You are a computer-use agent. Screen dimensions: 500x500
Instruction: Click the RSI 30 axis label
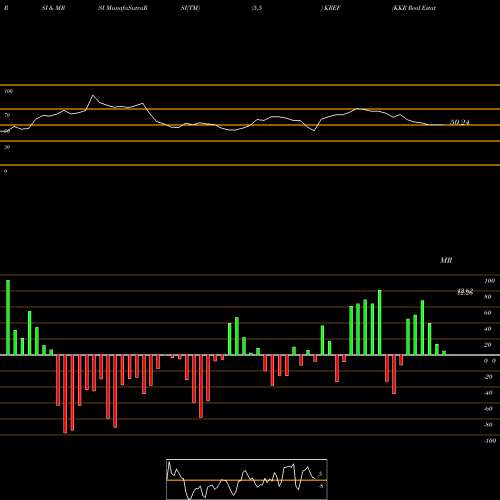click(x=7, y=147)
